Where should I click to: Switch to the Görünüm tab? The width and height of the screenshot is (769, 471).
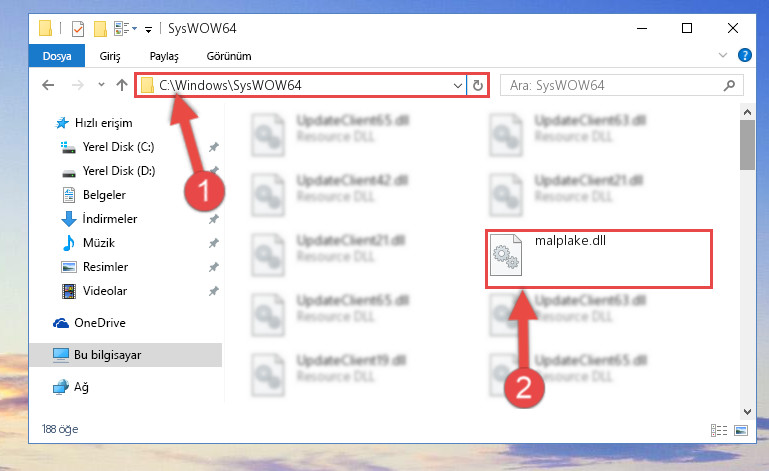click(229, 56)
